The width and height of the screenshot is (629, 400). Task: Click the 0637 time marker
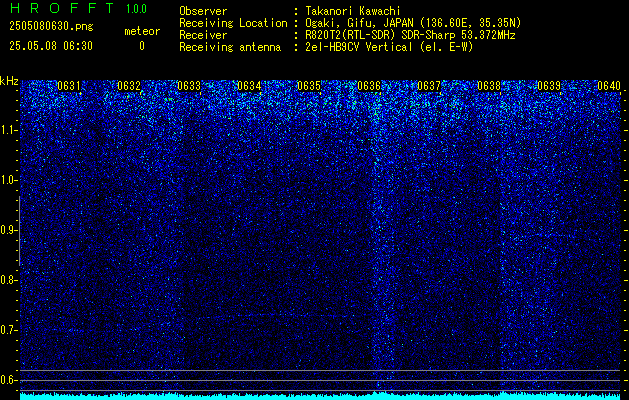(429, 86)
